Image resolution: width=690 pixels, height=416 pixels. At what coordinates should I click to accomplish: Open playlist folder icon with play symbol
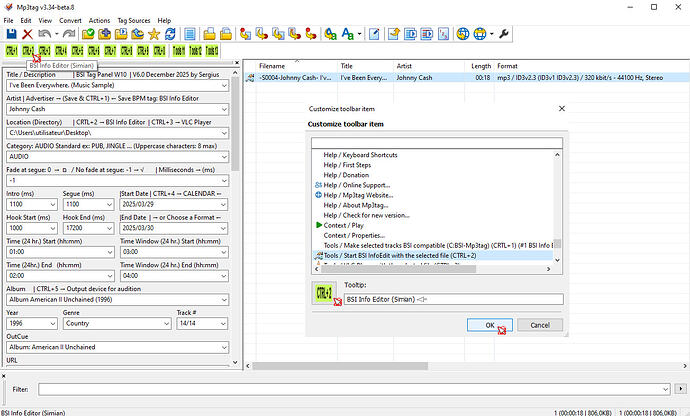coord(121,34)
